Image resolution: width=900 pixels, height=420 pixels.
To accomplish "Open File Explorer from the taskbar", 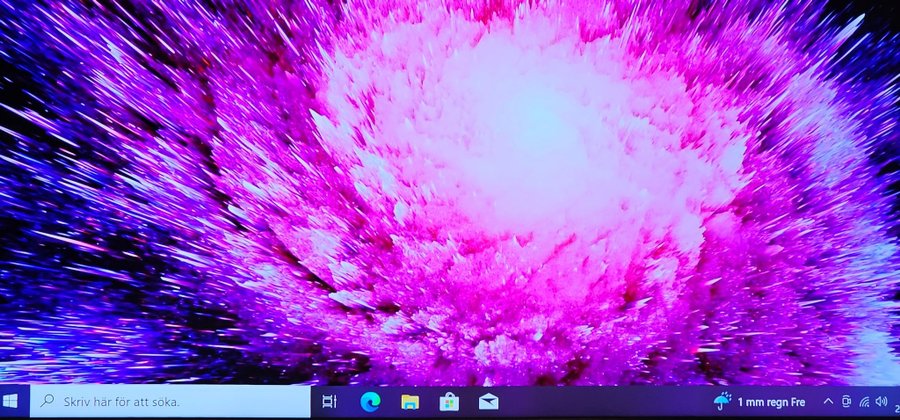I will pyautogui.click(x=410, y=402).
